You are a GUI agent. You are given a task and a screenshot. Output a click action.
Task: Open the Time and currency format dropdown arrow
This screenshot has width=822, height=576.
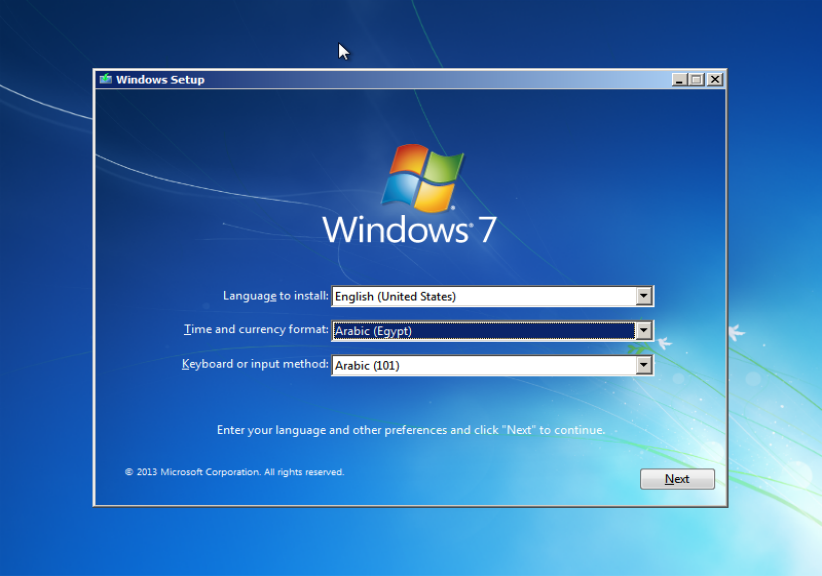(644, 331)
